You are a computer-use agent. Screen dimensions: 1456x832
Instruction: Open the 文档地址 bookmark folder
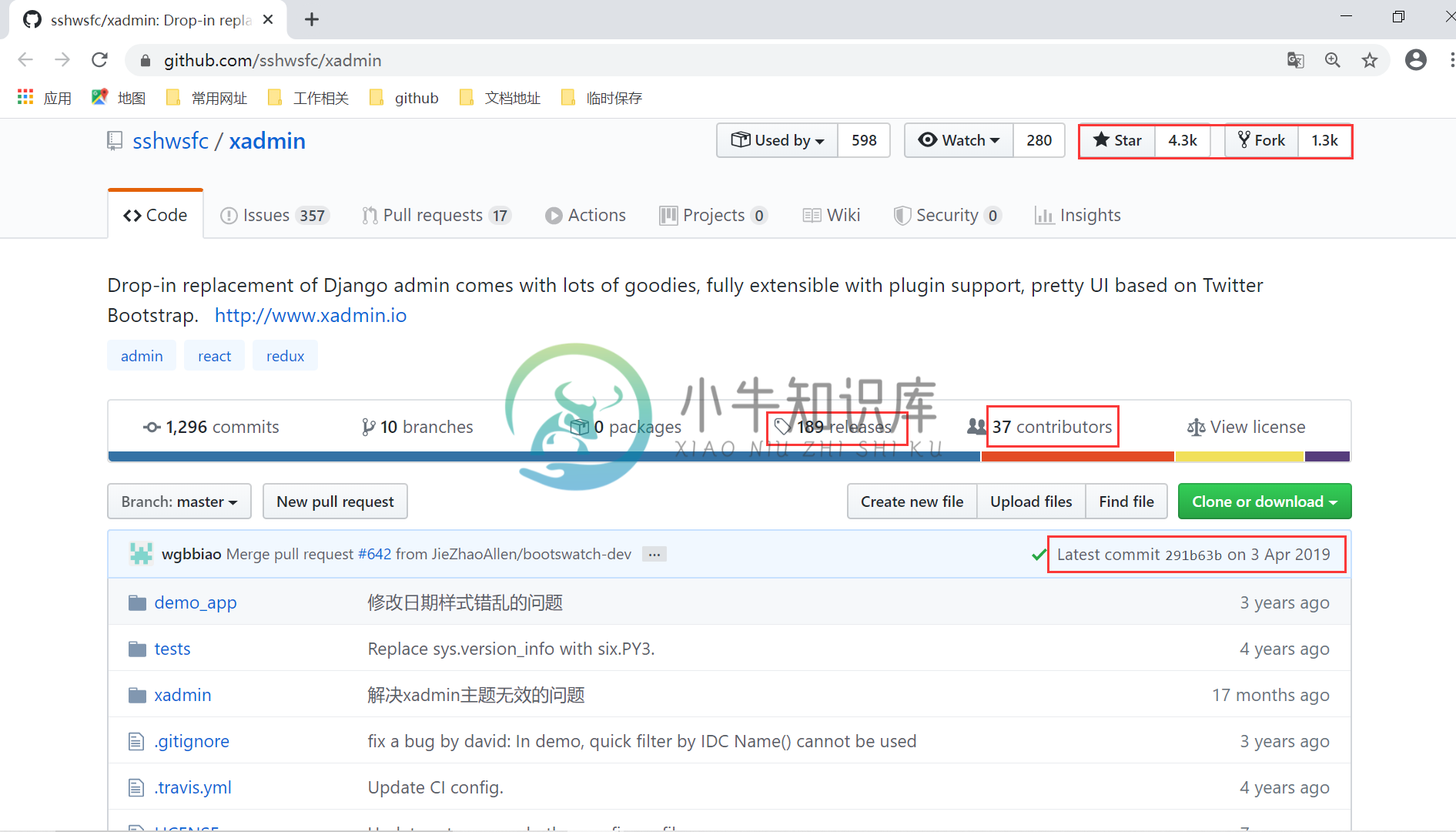pos(500,97)
